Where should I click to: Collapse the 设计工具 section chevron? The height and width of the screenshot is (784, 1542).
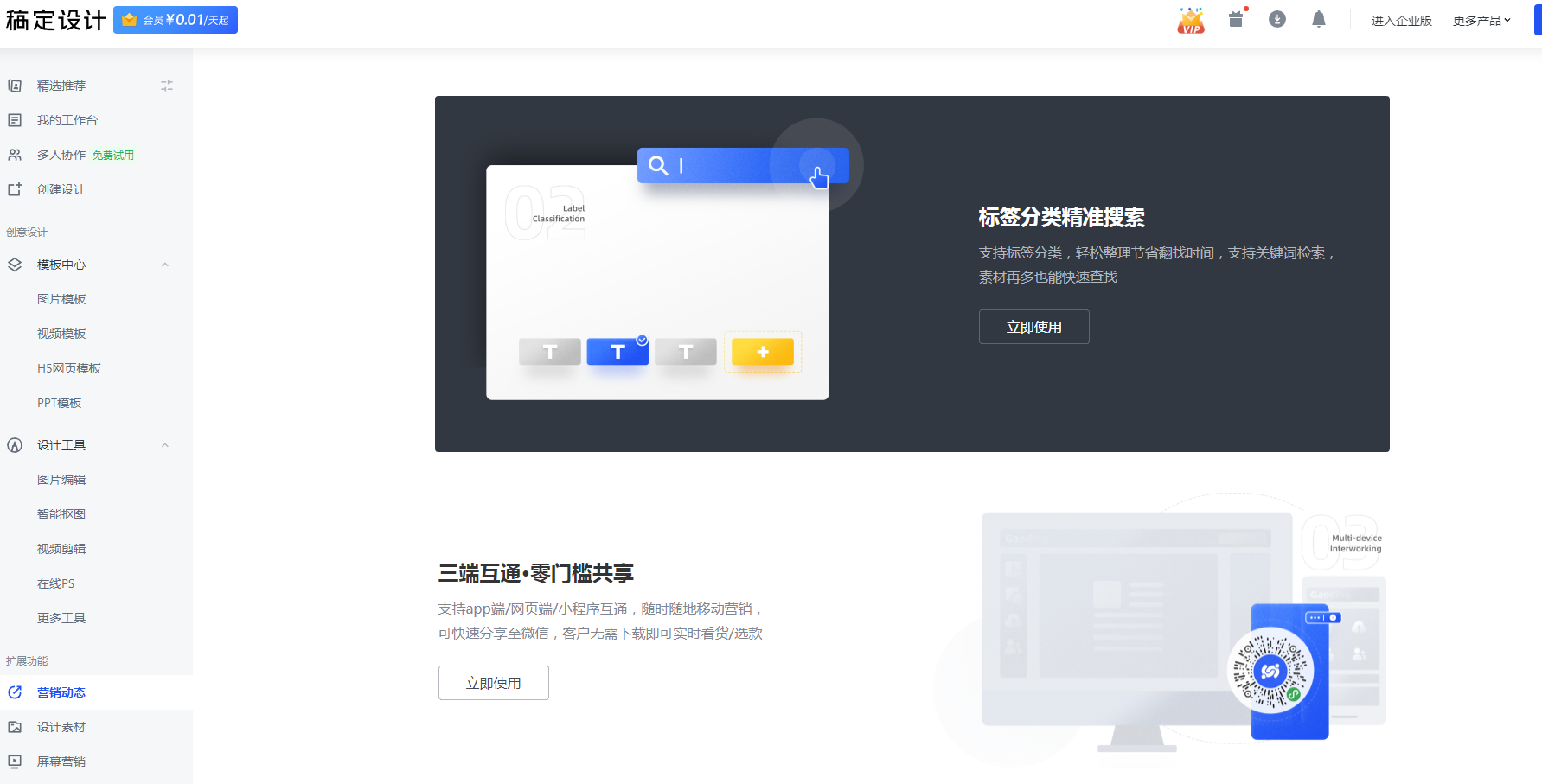pos(165,445)
